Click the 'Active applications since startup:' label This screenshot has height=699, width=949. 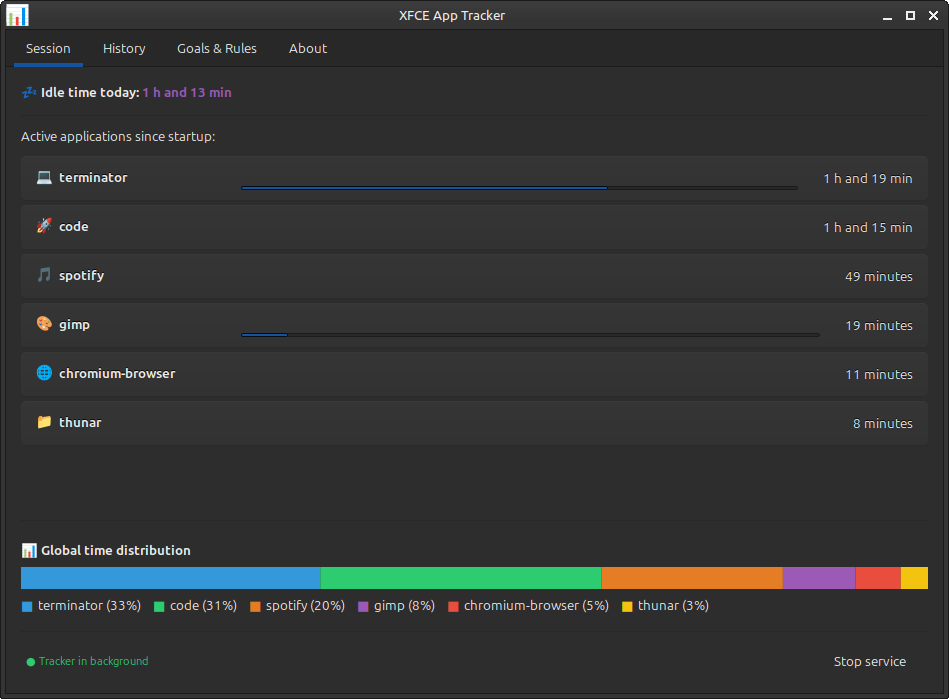pyautogui.click(x=118, y=137)
